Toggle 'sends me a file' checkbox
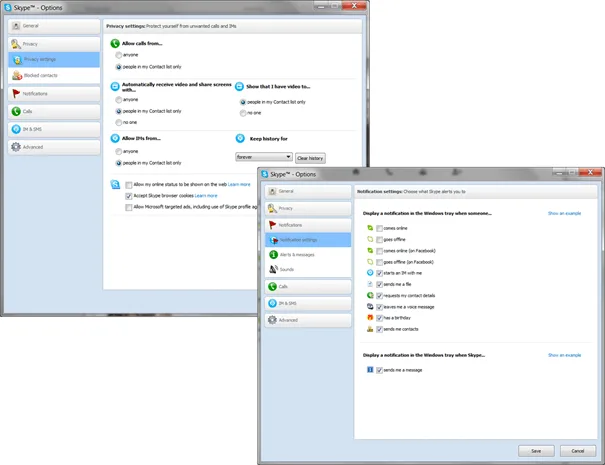This screenshot has width=605, height=465. click(380, 284)
